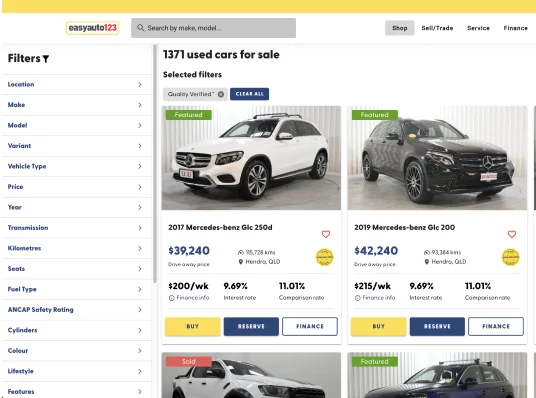Reserve the 2017 Mercedes-benz Glc 250d

coord(251,327)
